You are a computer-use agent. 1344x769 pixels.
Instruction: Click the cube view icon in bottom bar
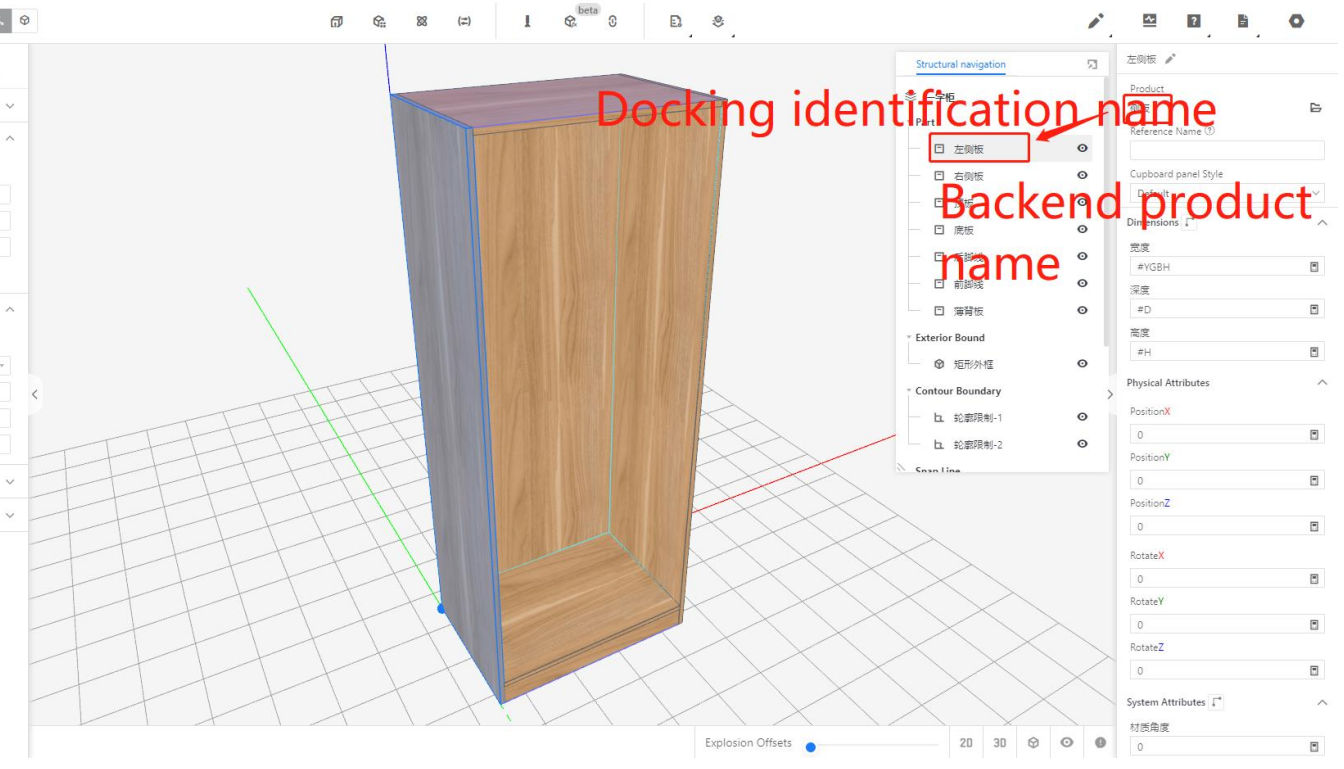coord(1034,743)
